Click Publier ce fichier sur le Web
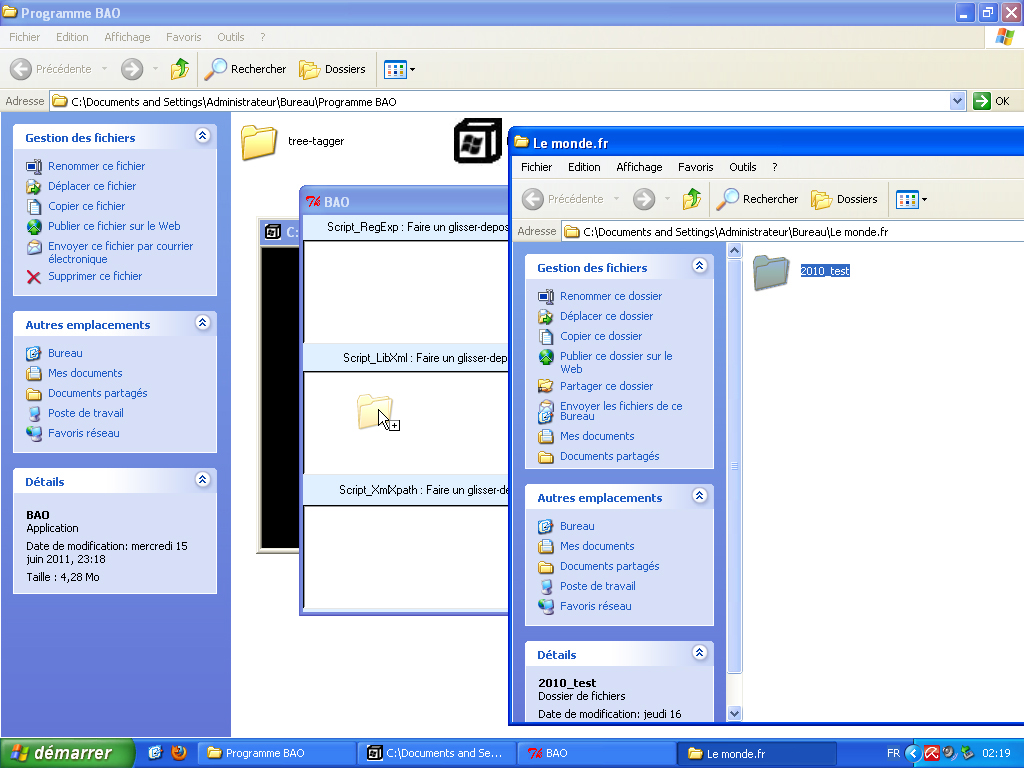The height and width of the screenshot is (768, 1024). tap(114, 226)
